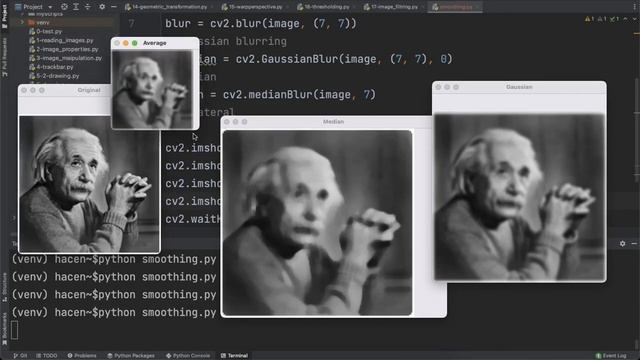The image size is (640, 360).
Task: Click the cv2.GaussianBlur code line
Action: (x=326, y=59)
